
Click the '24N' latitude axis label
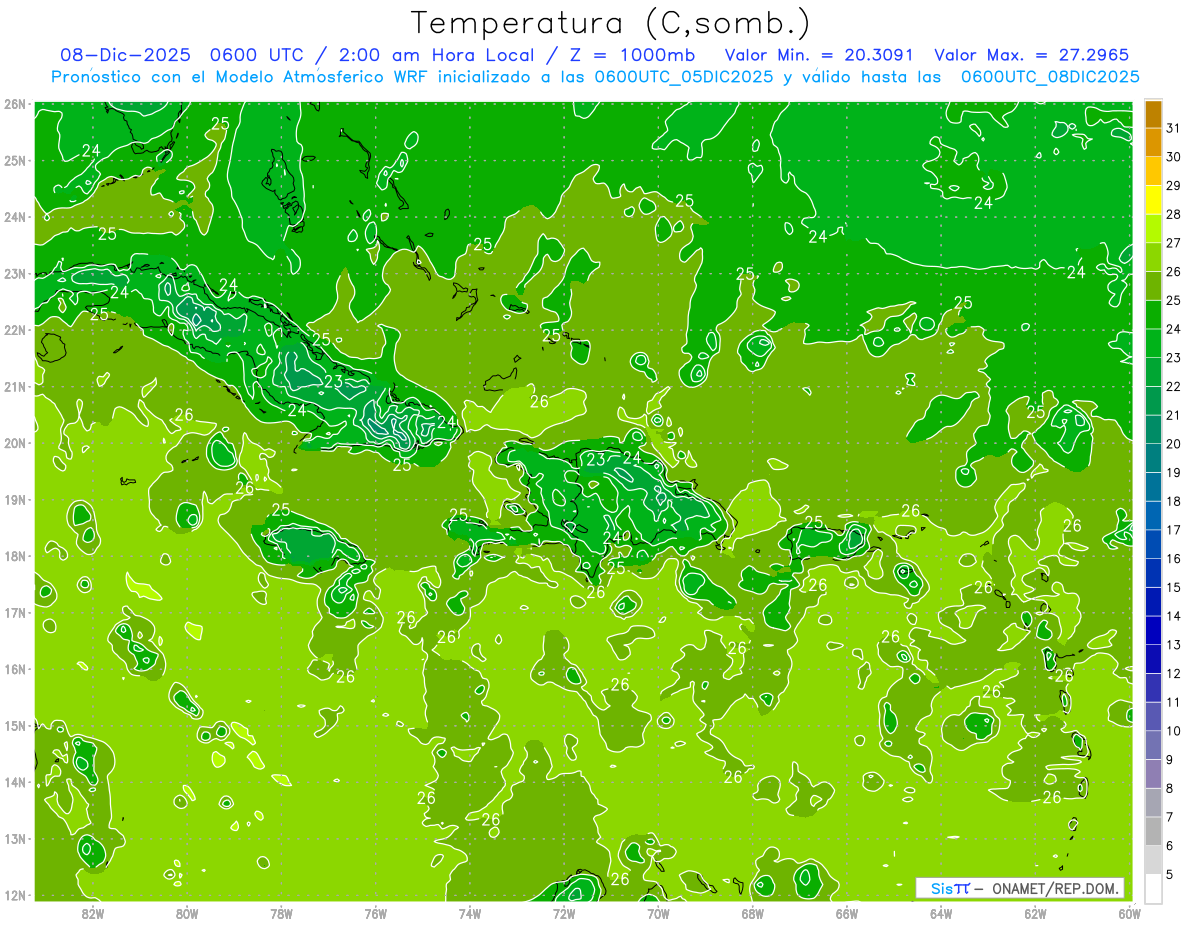pos(14,217)
